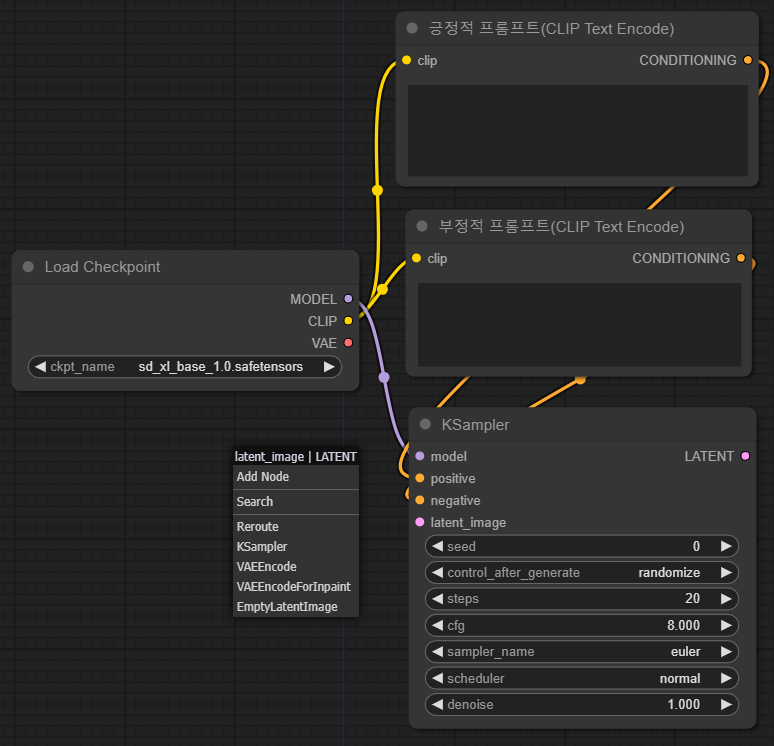Screen dimensions: 774x746
Task: Click the MODEL output socket on Load Checkpoint
Action: [348, 299]
